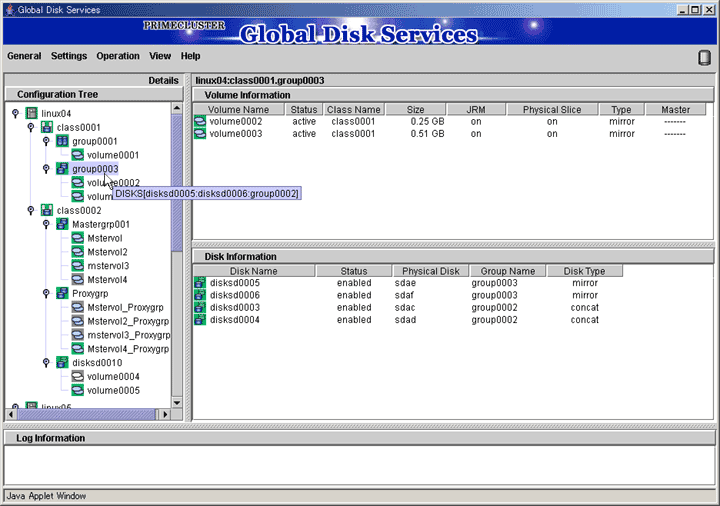Click the group0003 group icon
This screenshot has width=720, height=506.
point(62,169)
